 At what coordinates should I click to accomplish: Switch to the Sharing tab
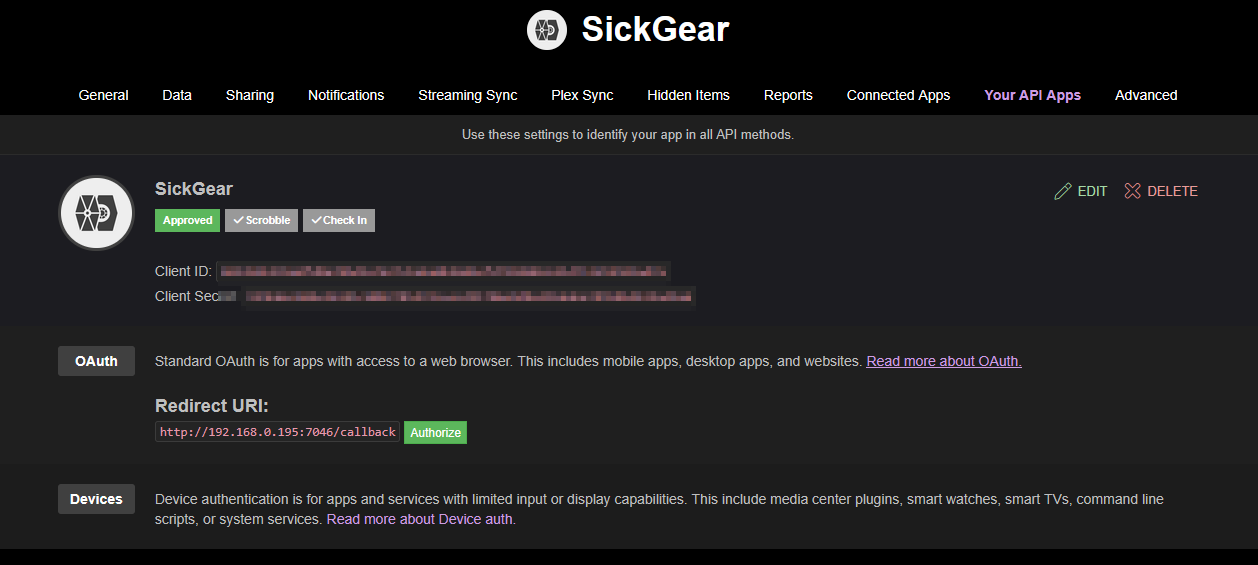point(250,95)
